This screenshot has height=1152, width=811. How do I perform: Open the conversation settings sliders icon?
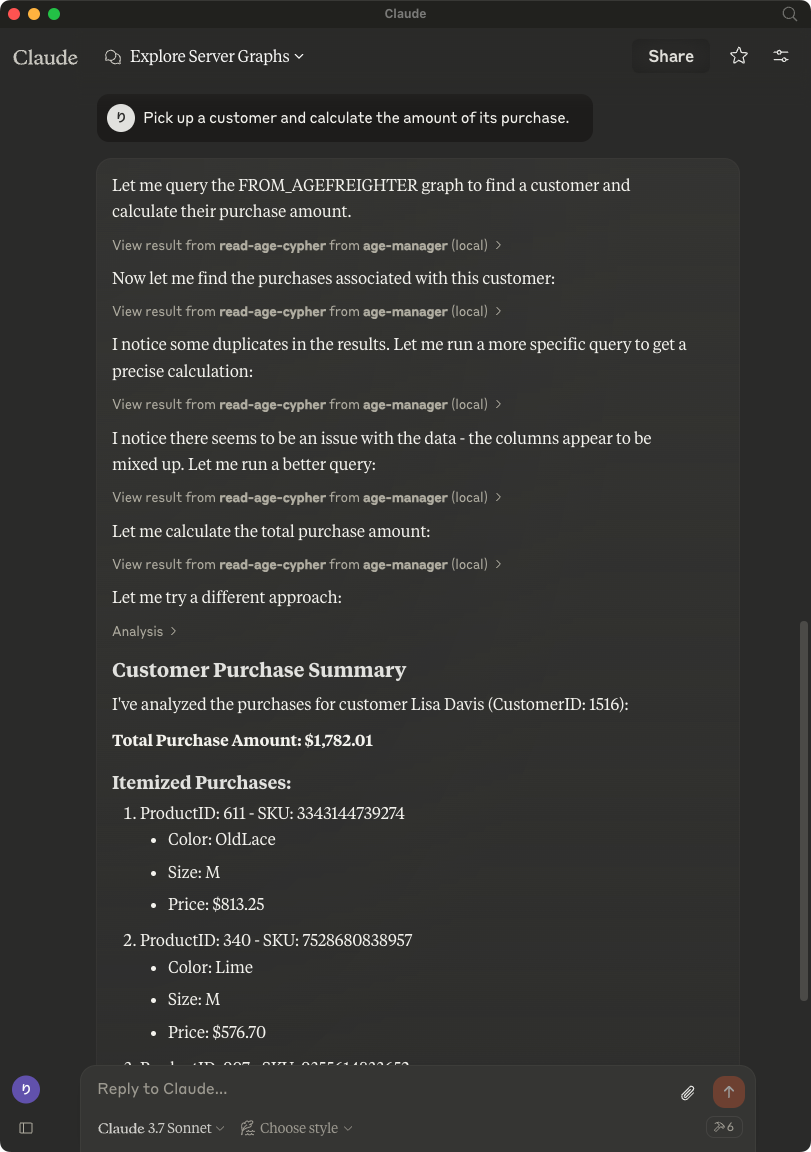click(780, 56)
